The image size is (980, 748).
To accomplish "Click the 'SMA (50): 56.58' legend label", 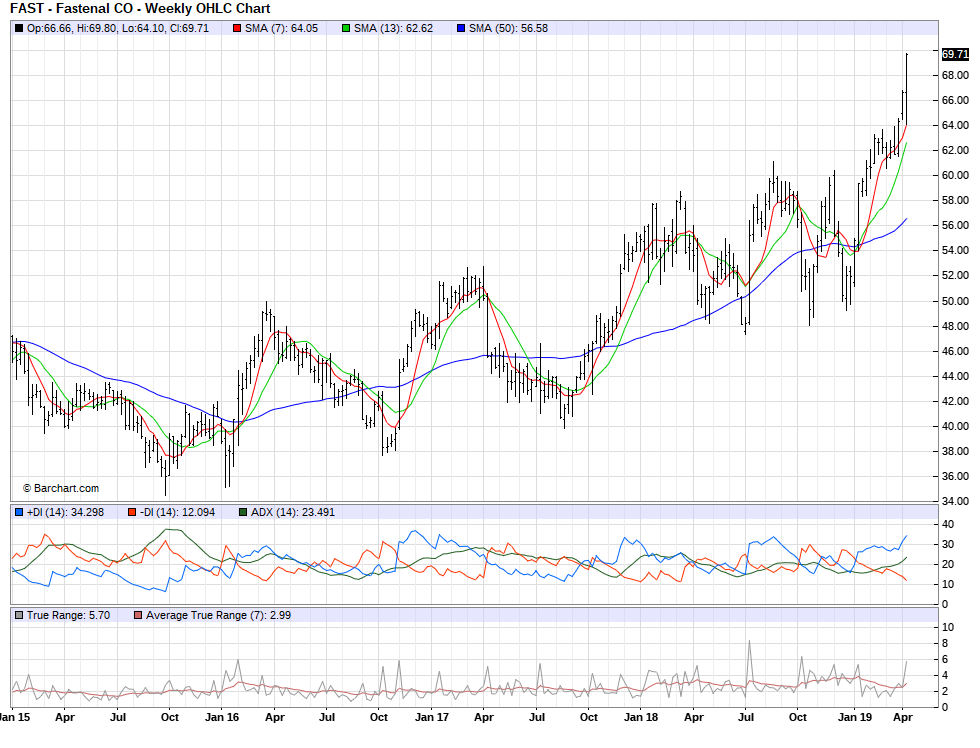I will click(508, 28).
